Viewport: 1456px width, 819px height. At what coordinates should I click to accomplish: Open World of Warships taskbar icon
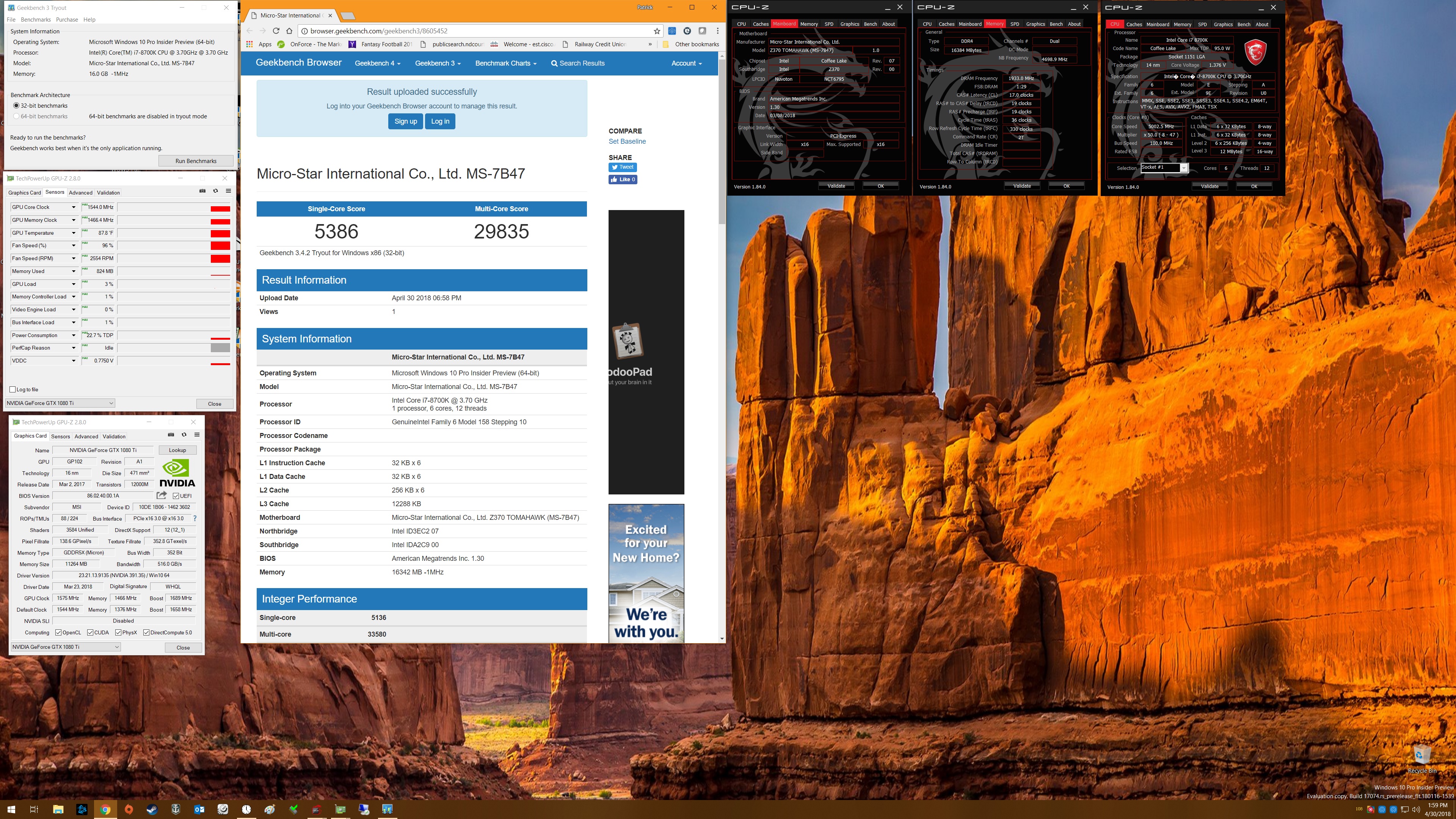(176, 810)
